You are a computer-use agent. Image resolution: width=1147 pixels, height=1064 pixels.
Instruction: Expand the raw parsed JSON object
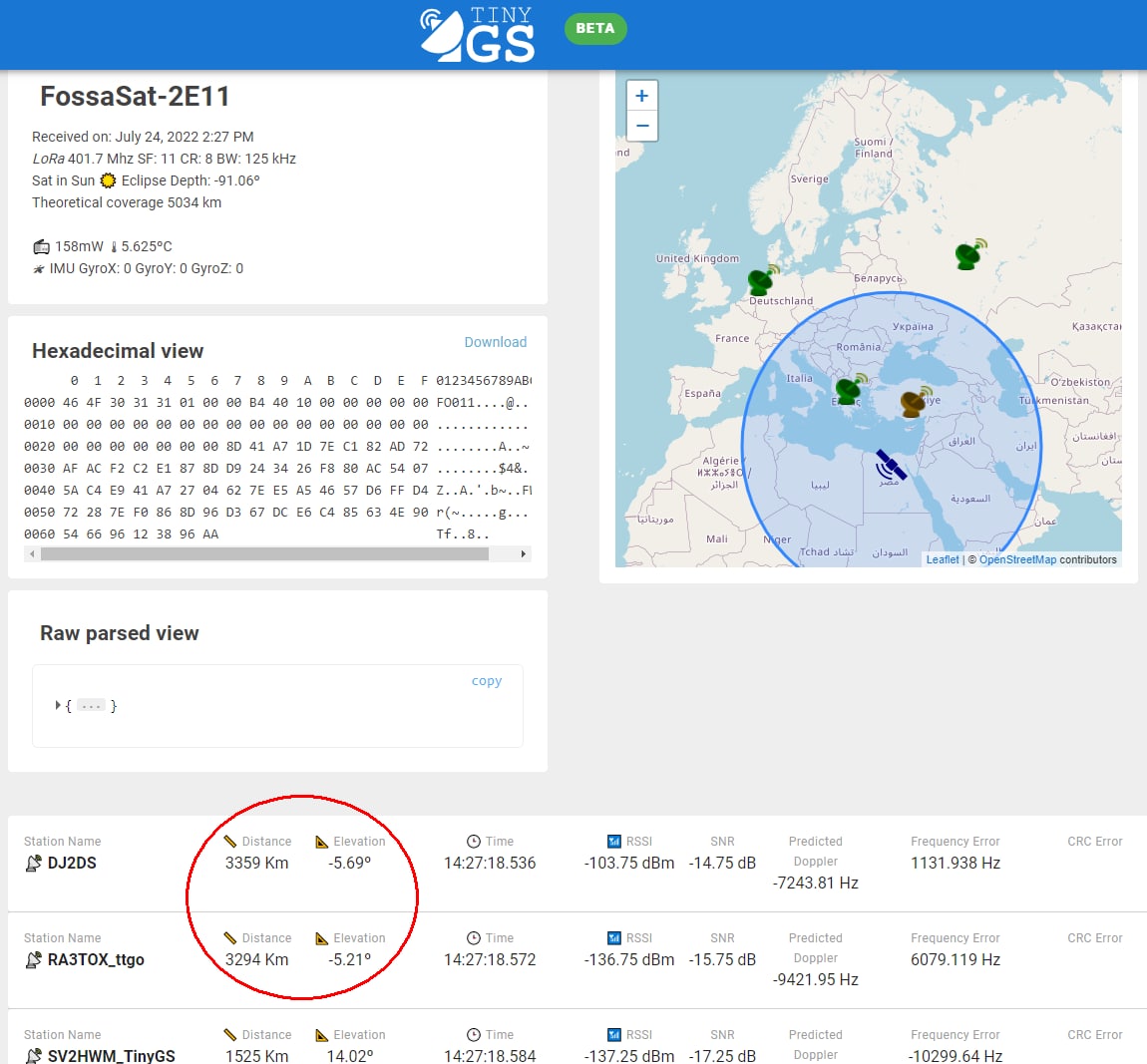pos(58,706)
